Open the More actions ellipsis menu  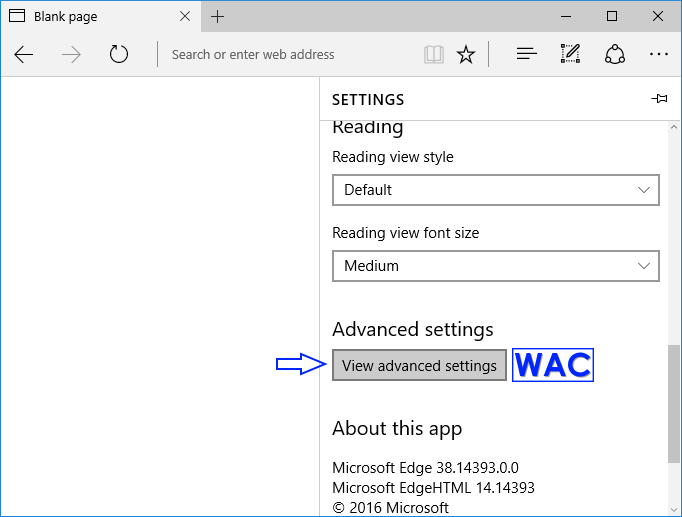pyautogui.click(x=659, y=54)
